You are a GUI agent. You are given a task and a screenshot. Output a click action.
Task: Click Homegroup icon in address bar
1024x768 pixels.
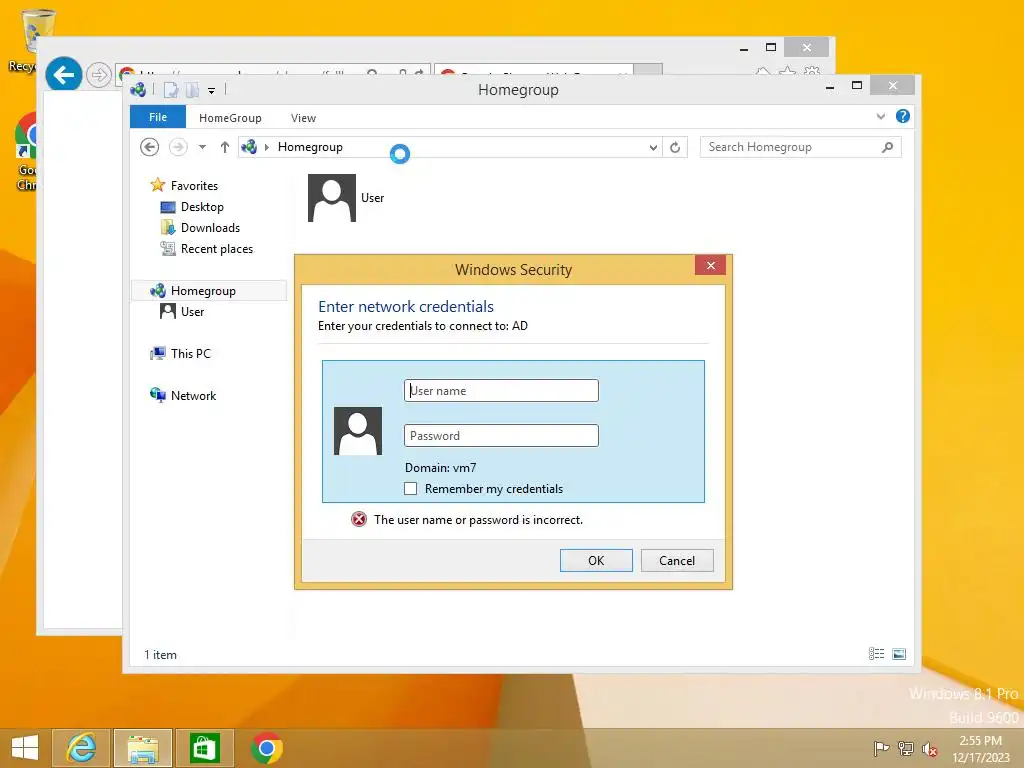click(249, 147)
